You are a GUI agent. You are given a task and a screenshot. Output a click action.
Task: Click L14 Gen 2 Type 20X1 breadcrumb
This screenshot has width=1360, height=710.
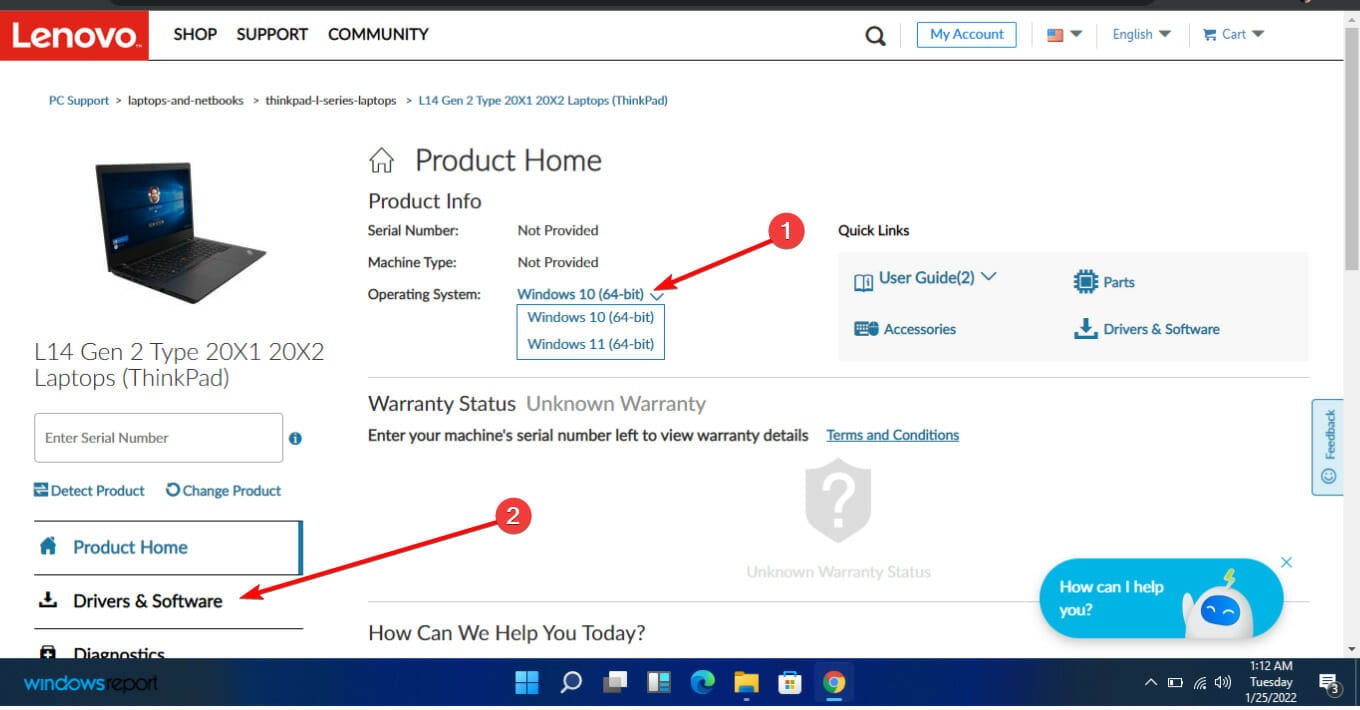coord(543,100)
